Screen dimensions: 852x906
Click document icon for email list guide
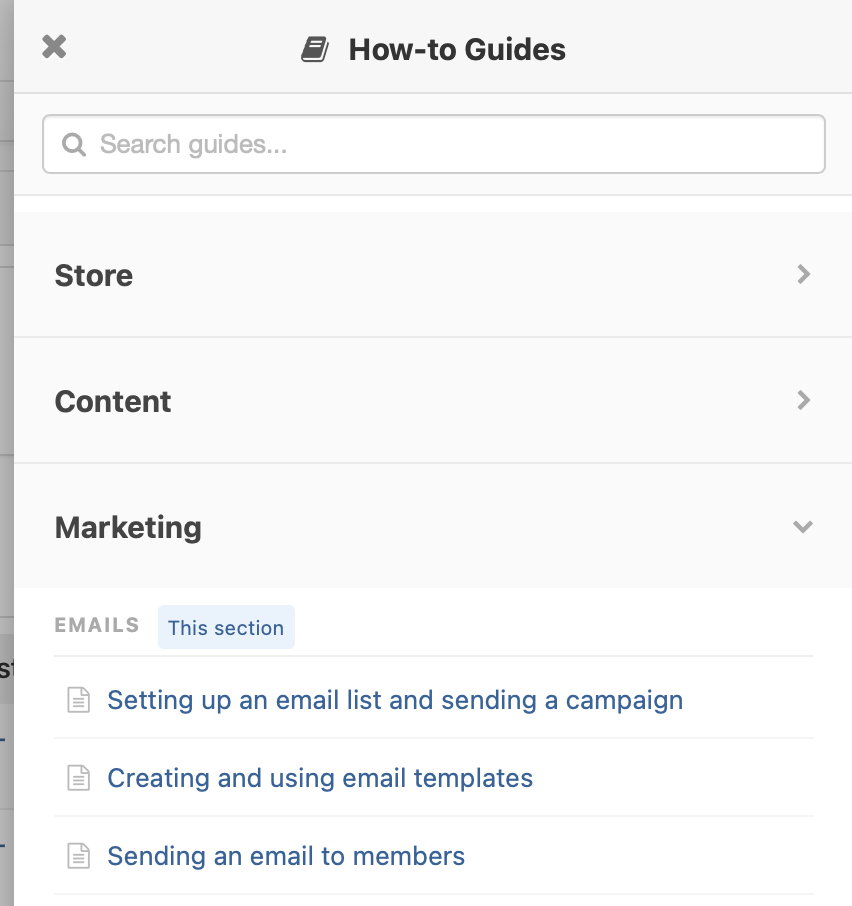(78, 700)
